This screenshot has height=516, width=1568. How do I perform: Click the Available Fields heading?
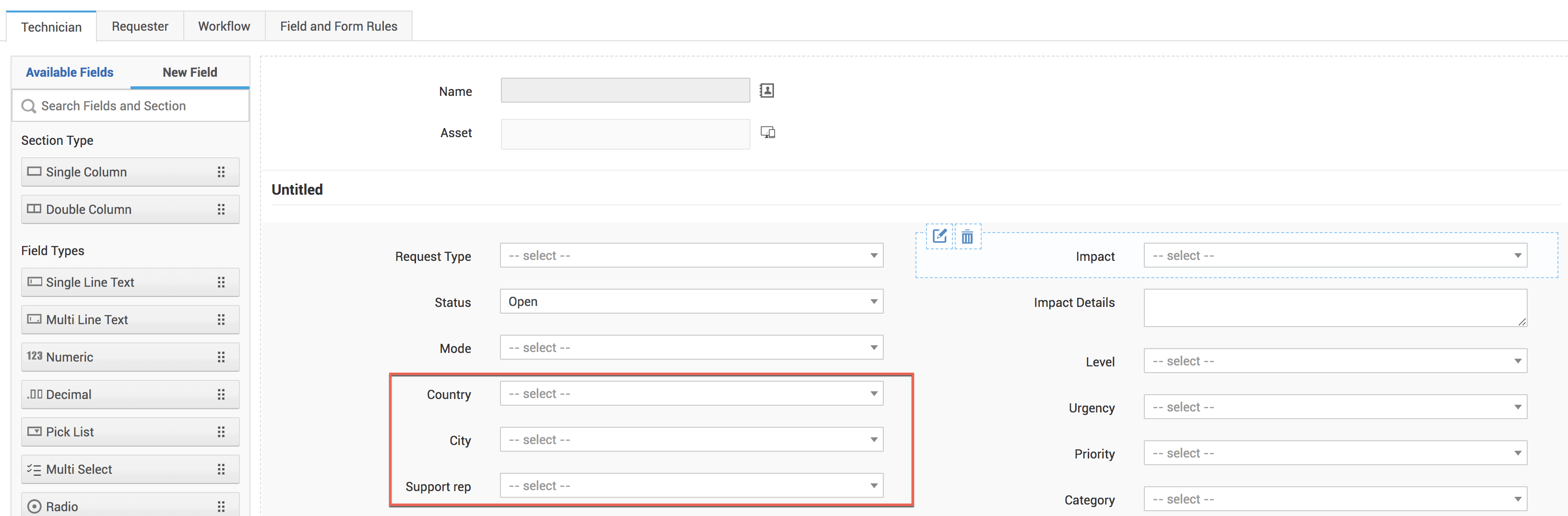click(70, 72)
